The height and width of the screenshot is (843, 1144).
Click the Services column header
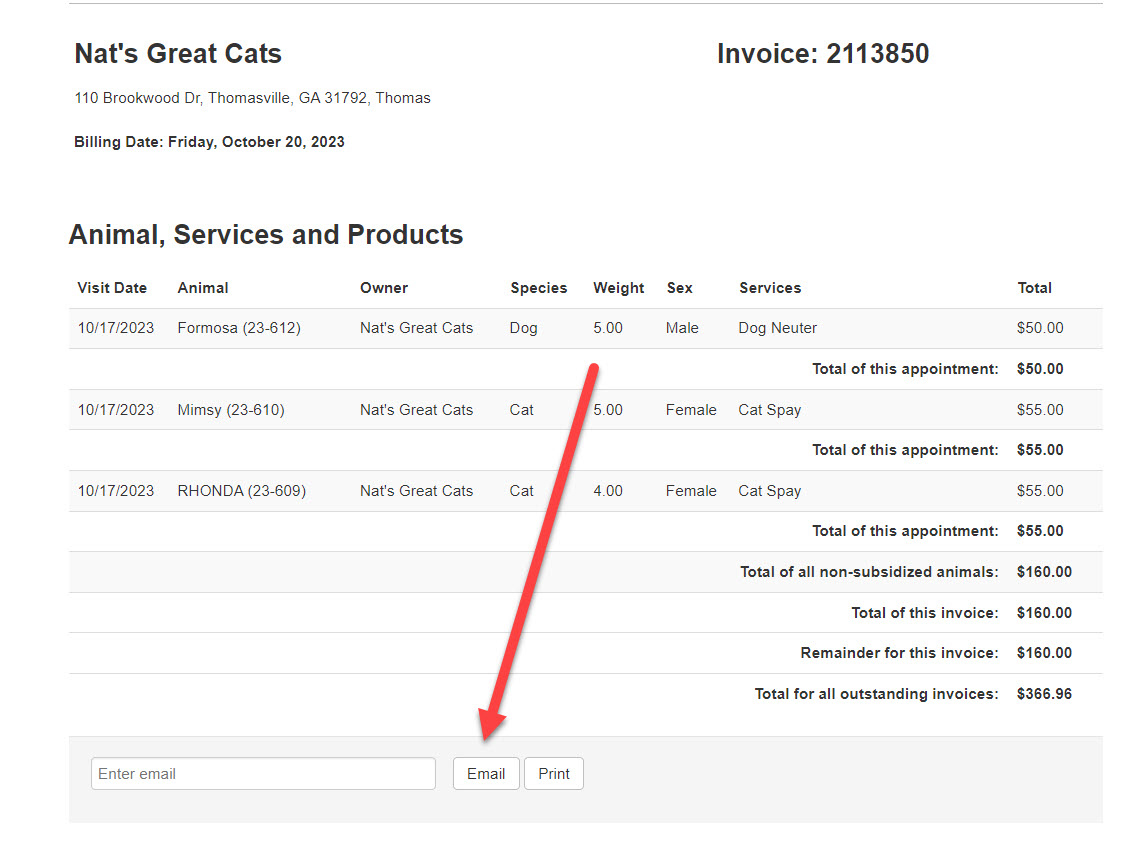pos(770,288)
